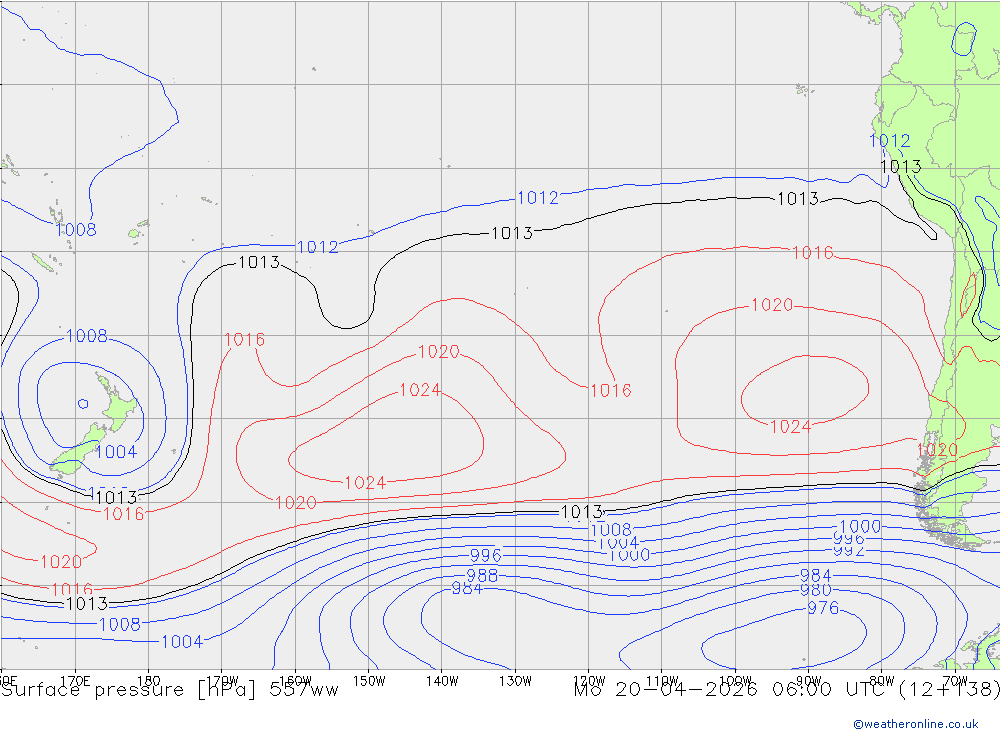Select the 70W longitude label
The image size is (1000, 733).
coord(955,681)
